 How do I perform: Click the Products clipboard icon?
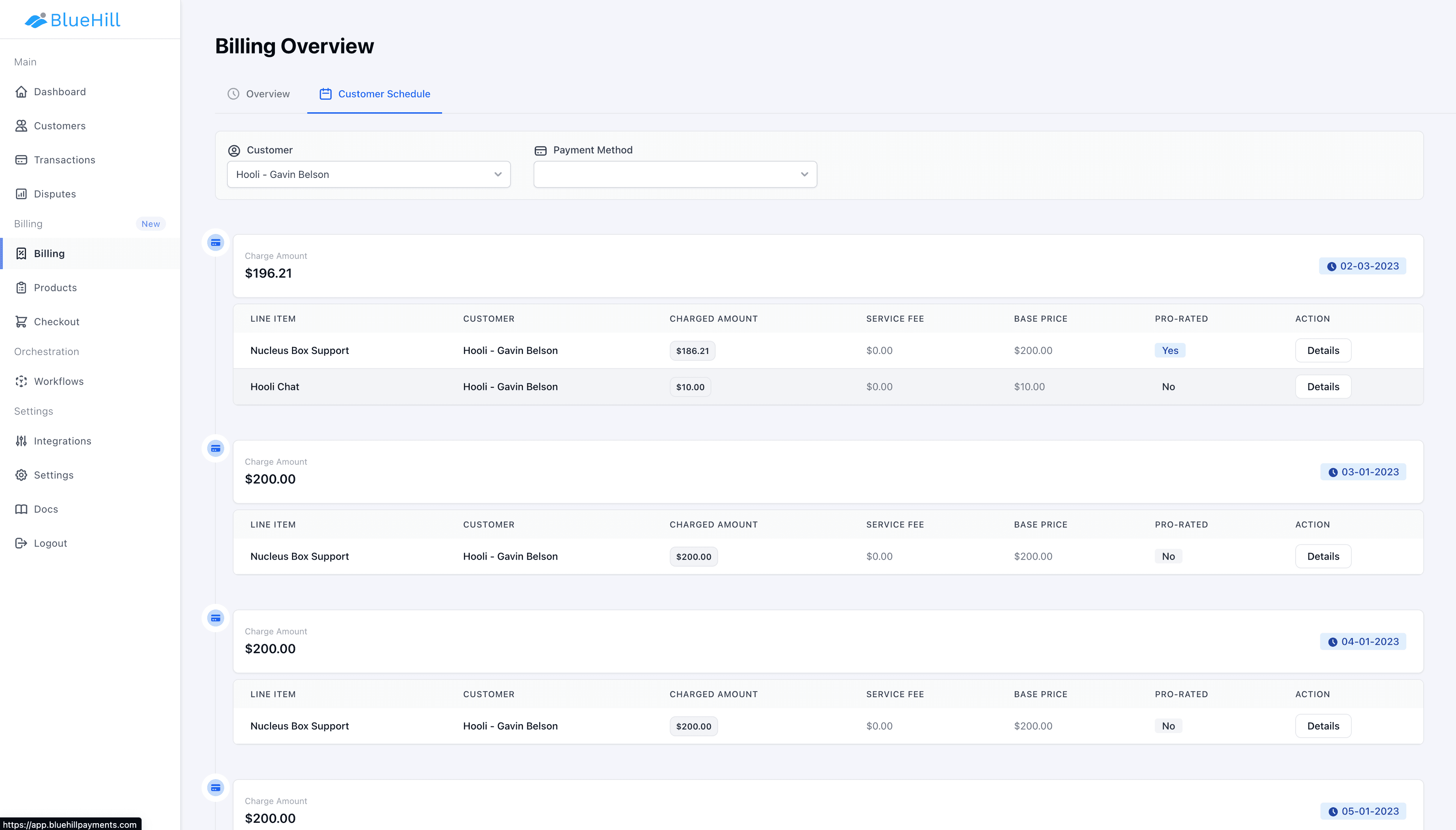21,288
